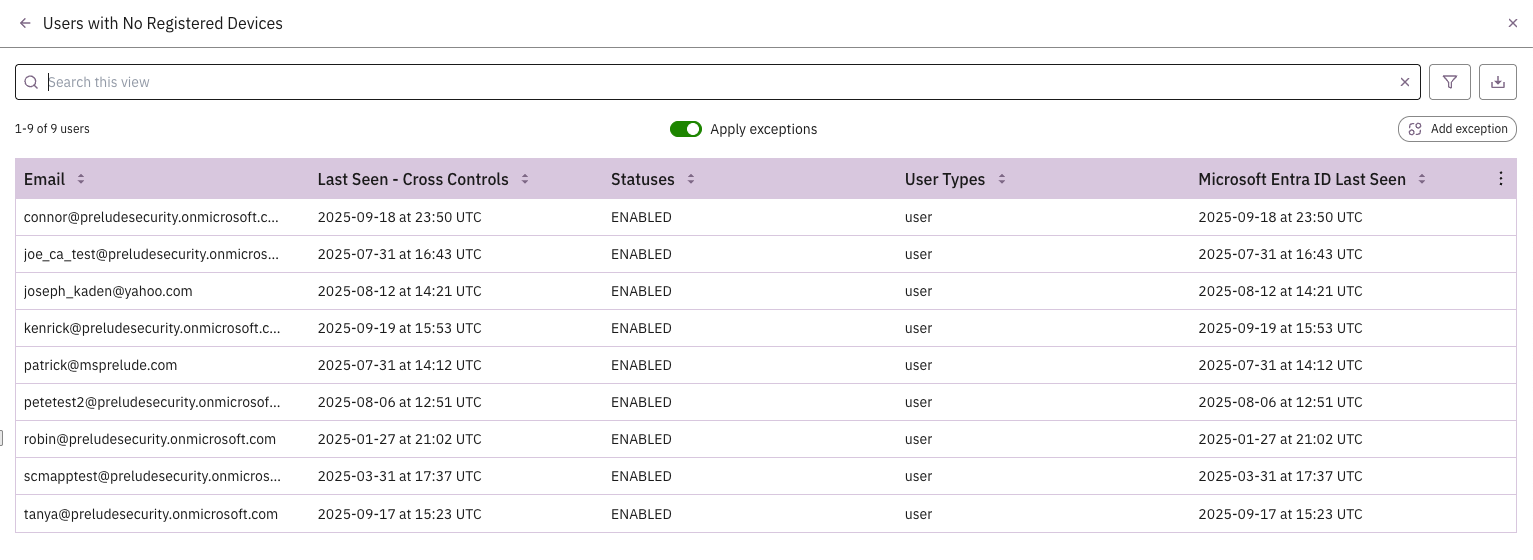
Task: Click Entra ID date 2025-08-12 at 14:21 UTC
Action: [x=1280, y=291]
